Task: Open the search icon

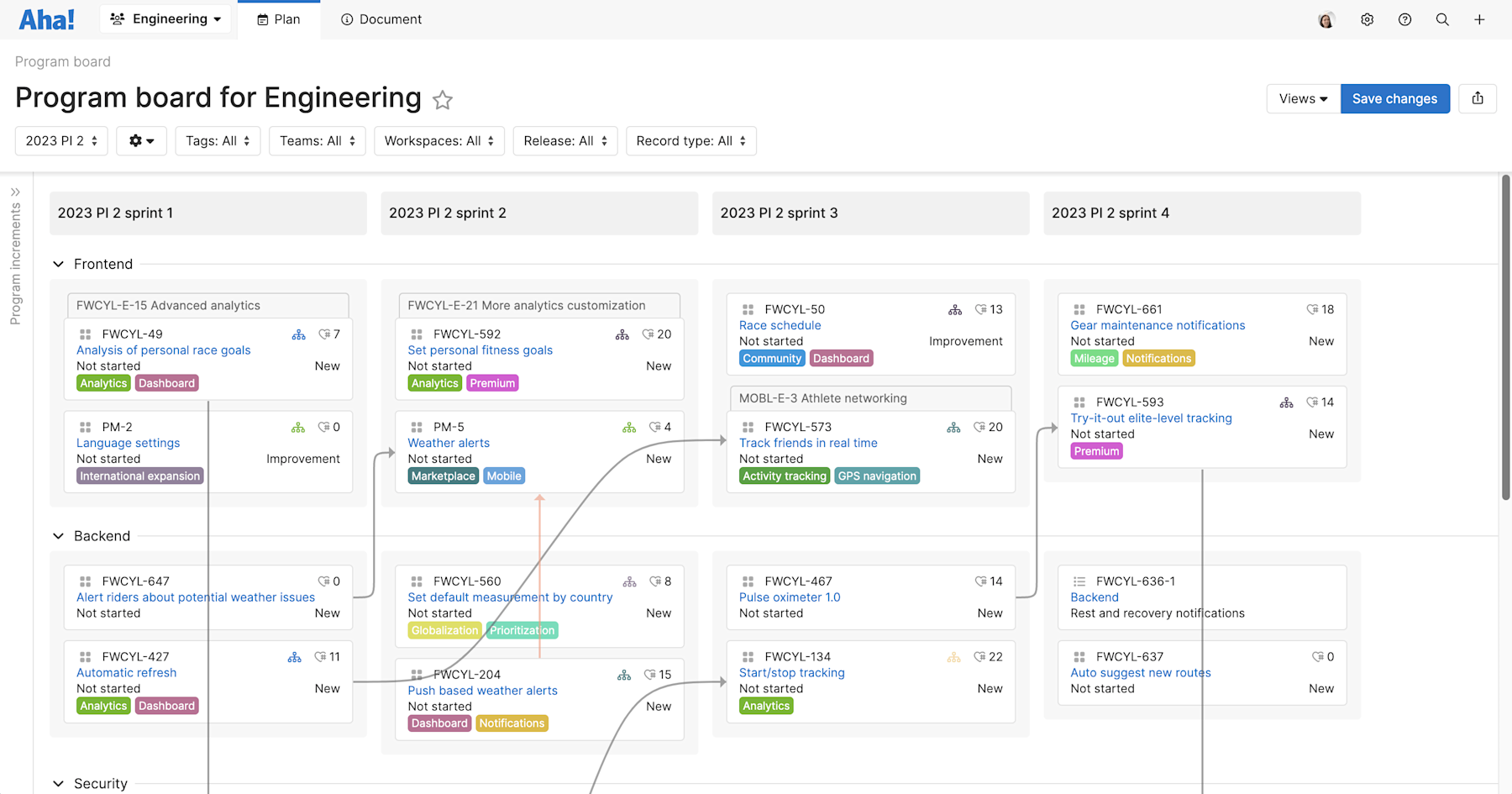Action: [x=1442, y=18]
